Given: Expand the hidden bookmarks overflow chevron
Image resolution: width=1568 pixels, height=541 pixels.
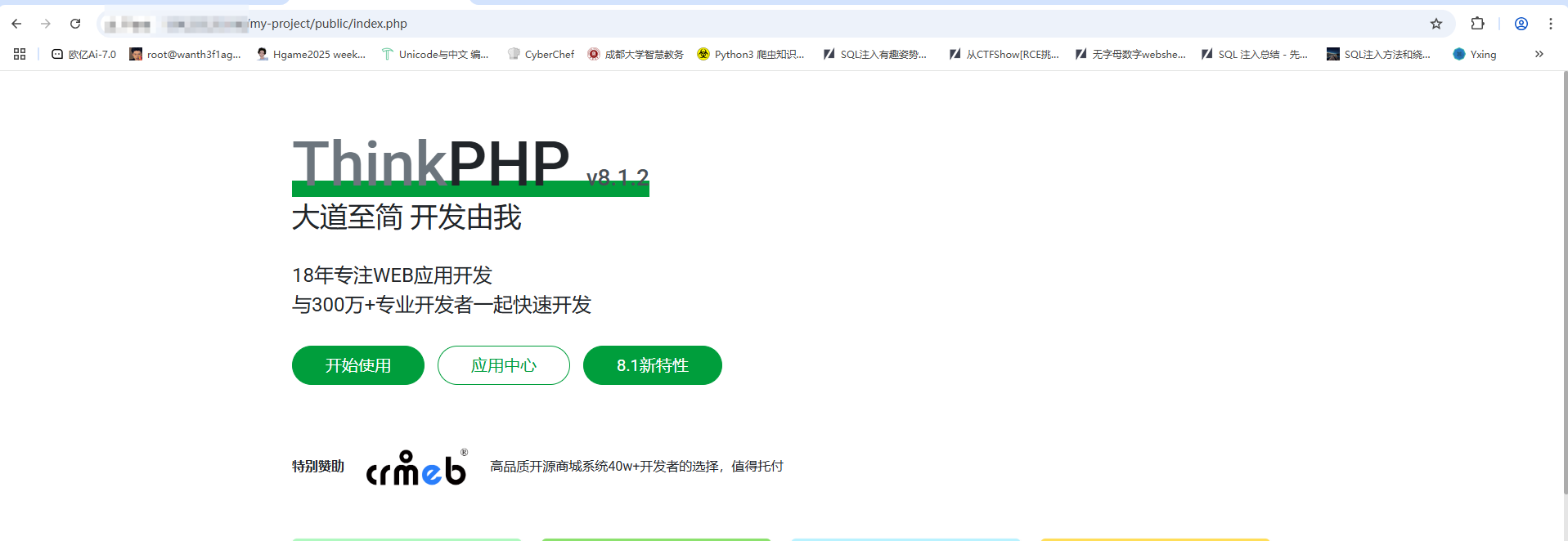Looking at the screenshot, I should 1539,54.
